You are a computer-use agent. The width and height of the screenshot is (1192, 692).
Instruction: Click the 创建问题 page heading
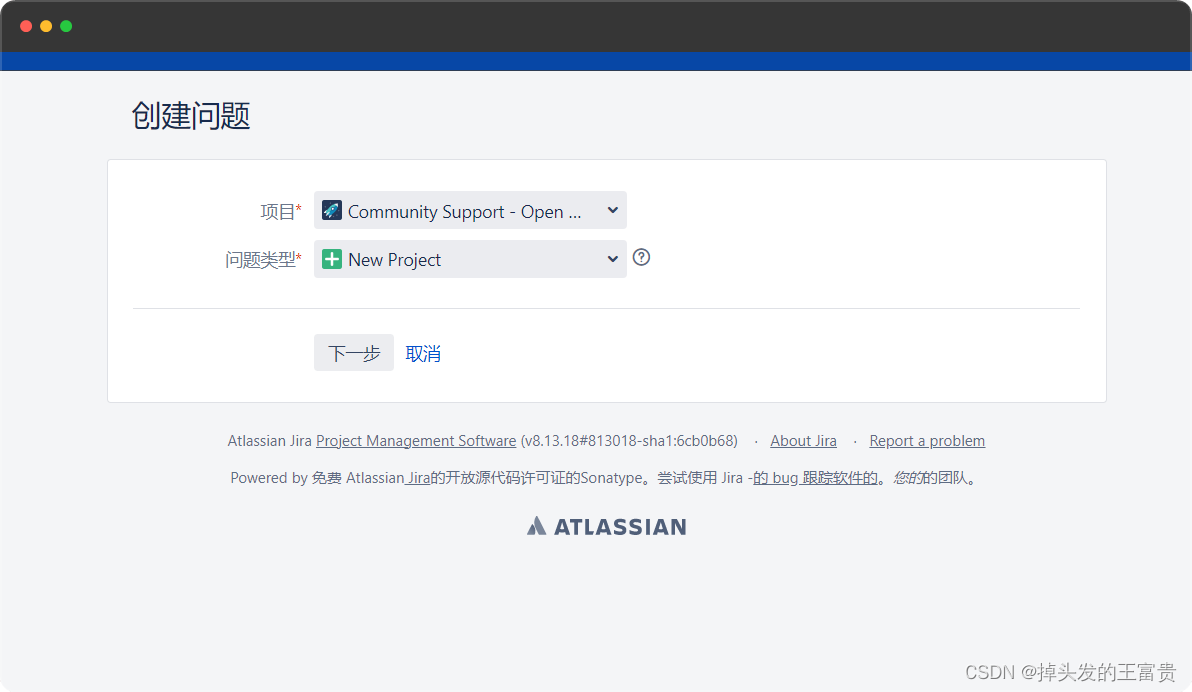[x=191, y=116]
